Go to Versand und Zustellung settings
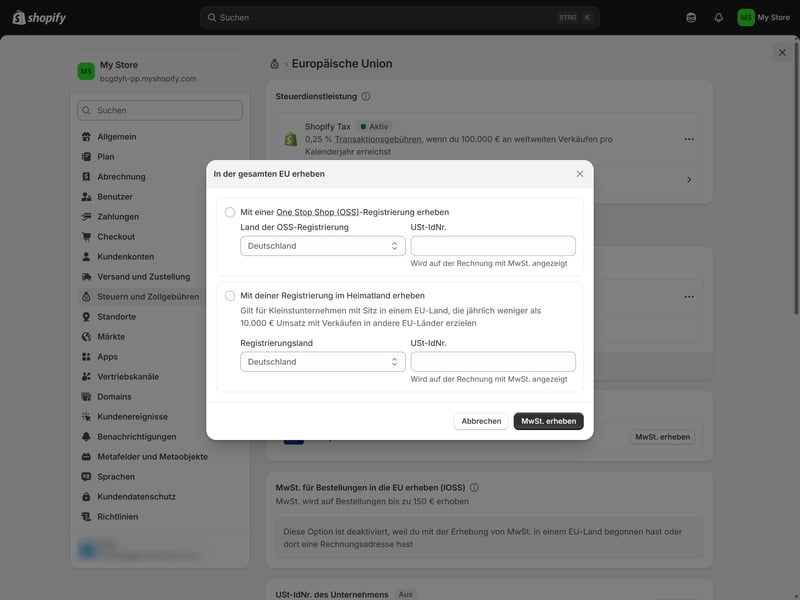 click(143, 277)
